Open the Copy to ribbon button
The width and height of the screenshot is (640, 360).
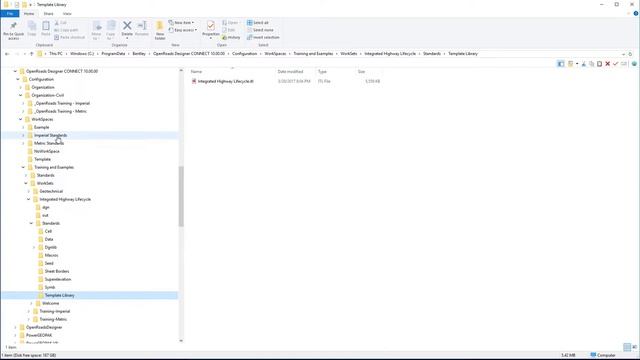tap(111, 30)
